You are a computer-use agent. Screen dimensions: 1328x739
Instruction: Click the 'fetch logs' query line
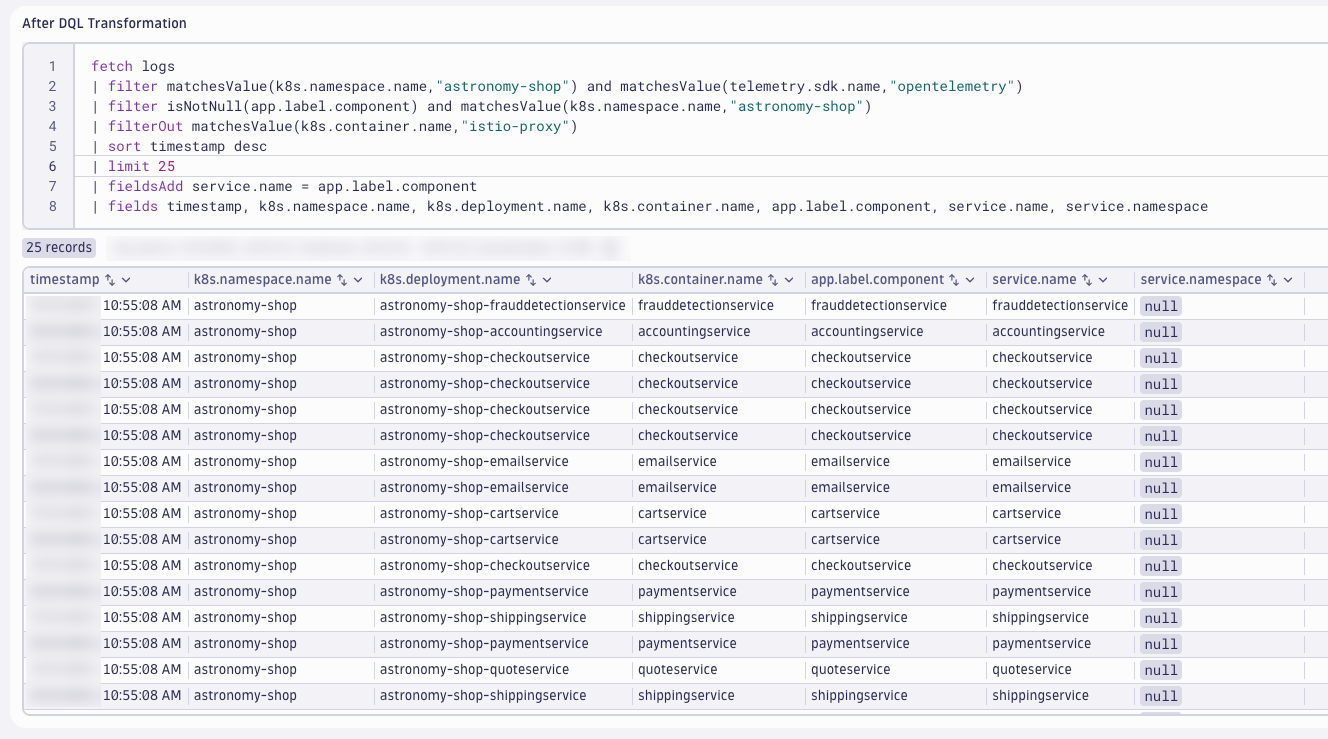[x=133, y=66]
